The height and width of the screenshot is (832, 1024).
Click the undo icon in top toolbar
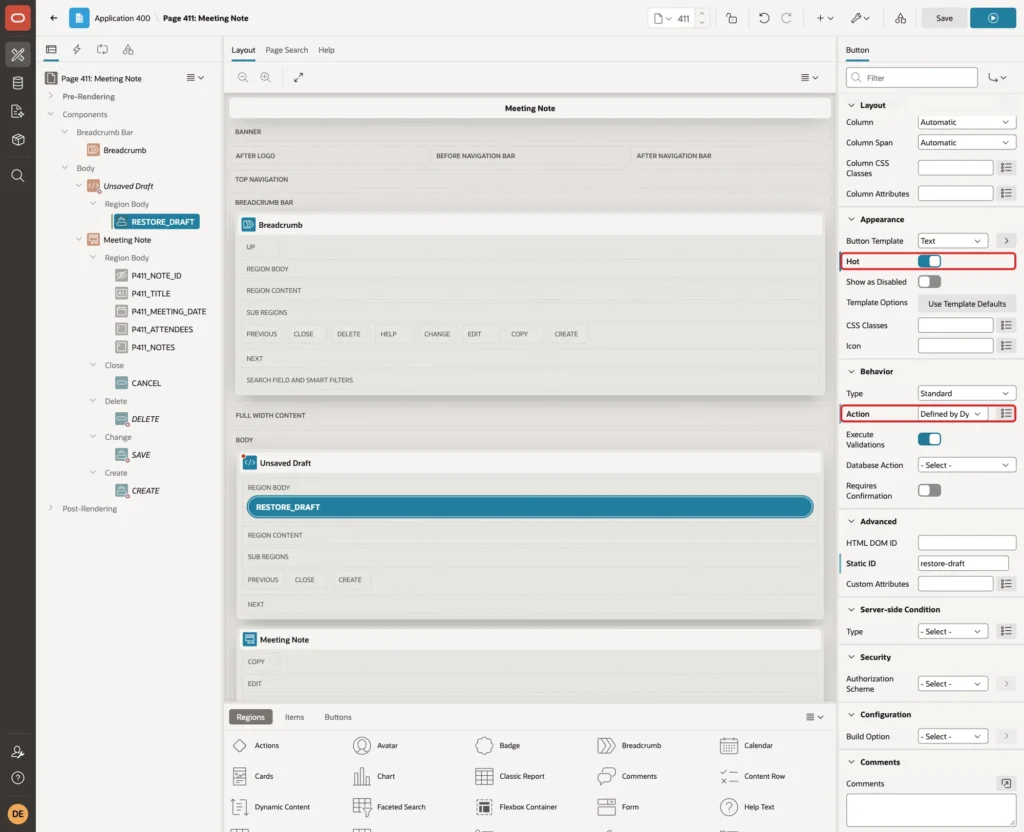[x=763, y=18]
